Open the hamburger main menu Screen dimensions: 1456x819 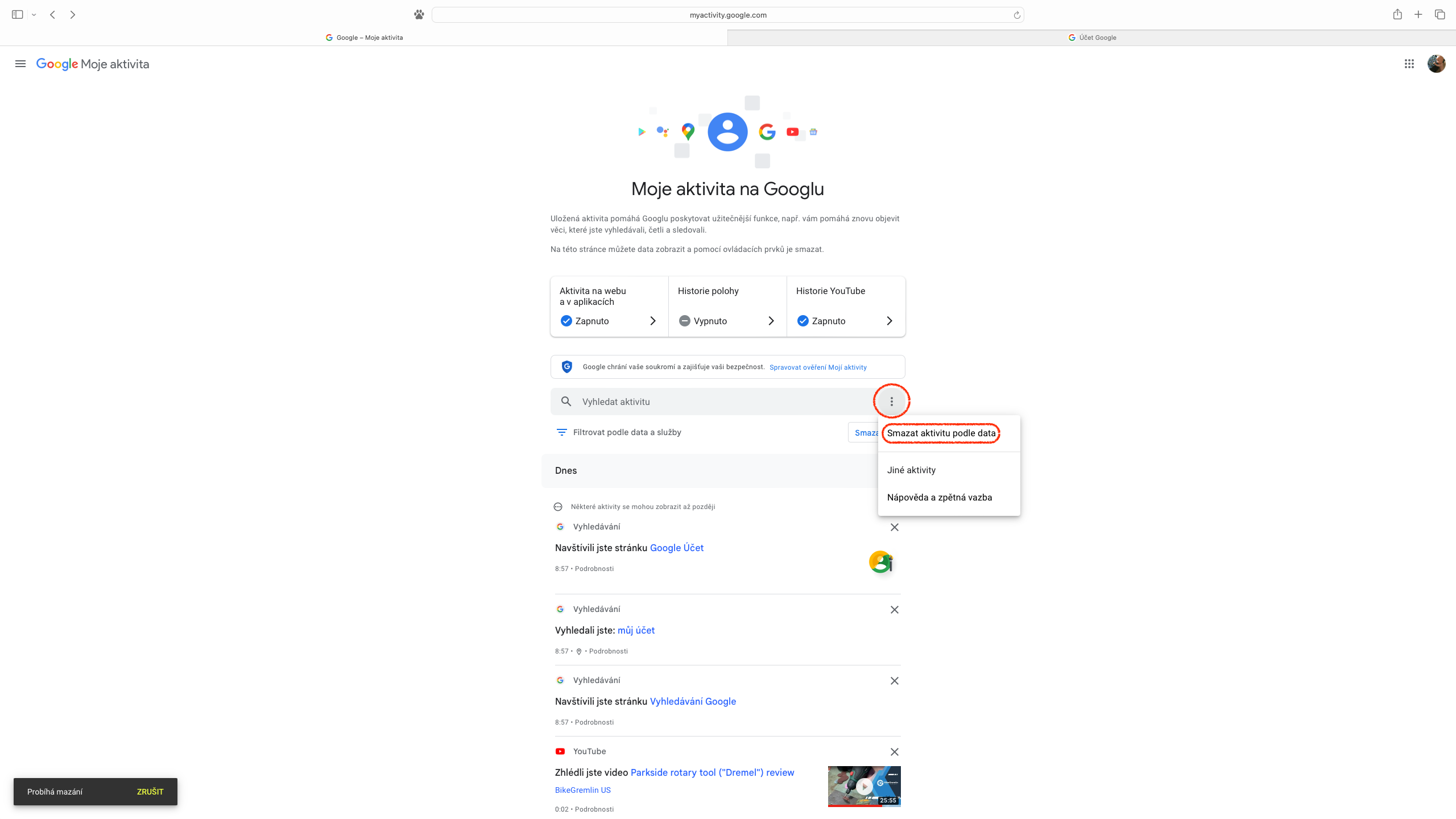[20, 64]
